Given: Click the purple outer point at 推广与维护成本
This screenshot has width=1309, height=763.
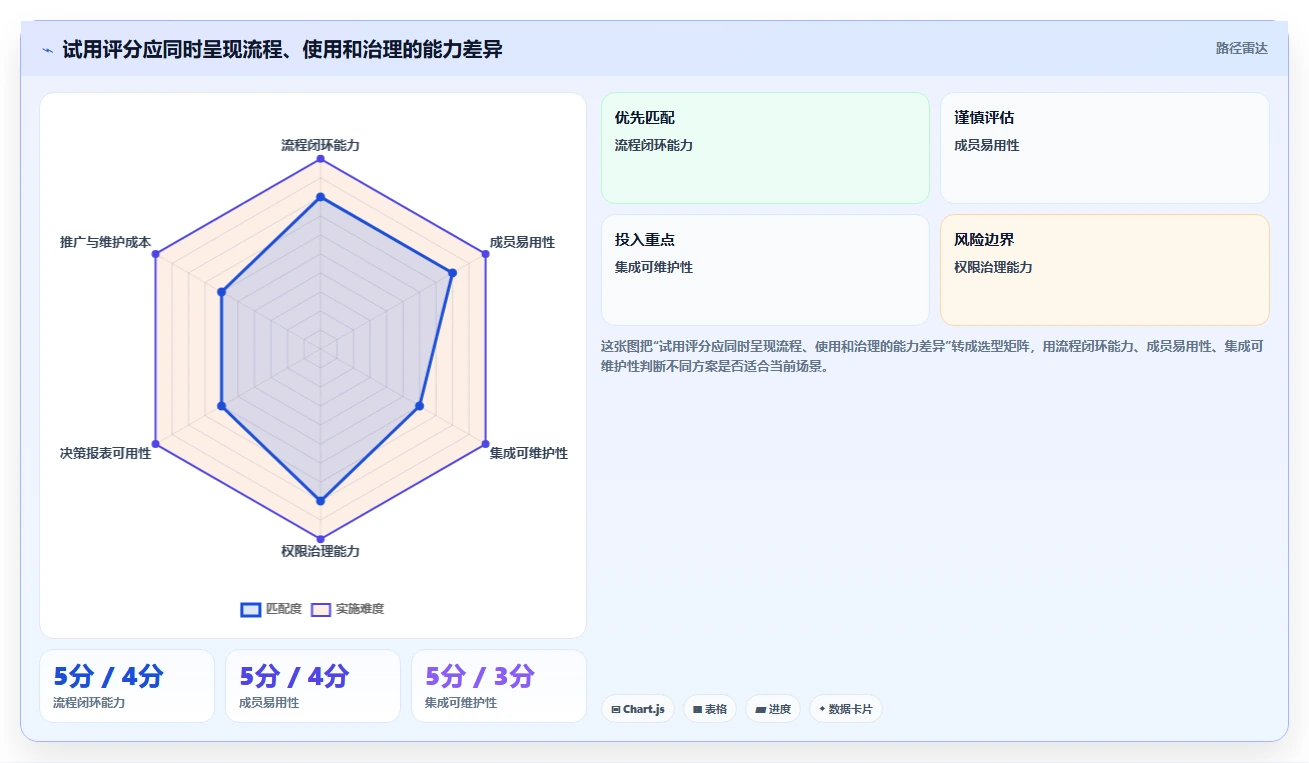Looking at the screenshot, I should coord(155,254).
